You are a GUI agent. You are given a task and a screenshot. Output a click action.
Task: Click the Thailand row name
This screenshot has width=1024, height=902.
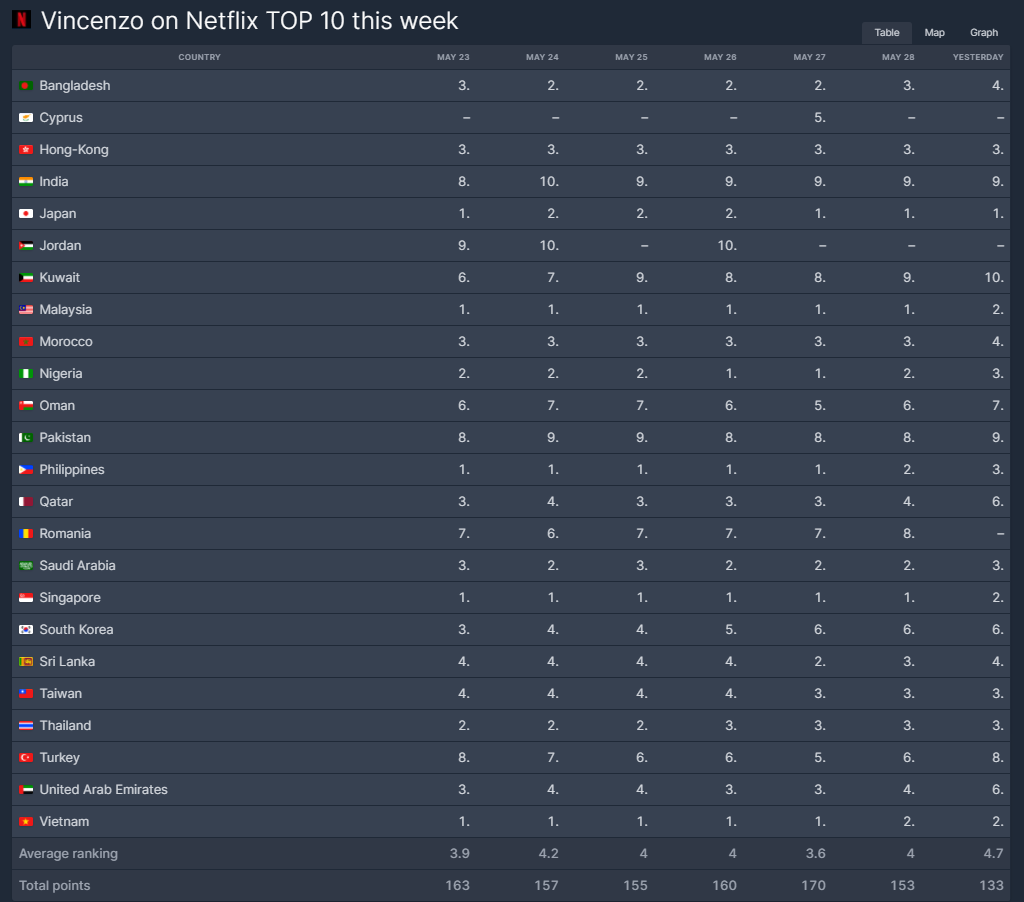pyautogui.click(x=65, y=726)
